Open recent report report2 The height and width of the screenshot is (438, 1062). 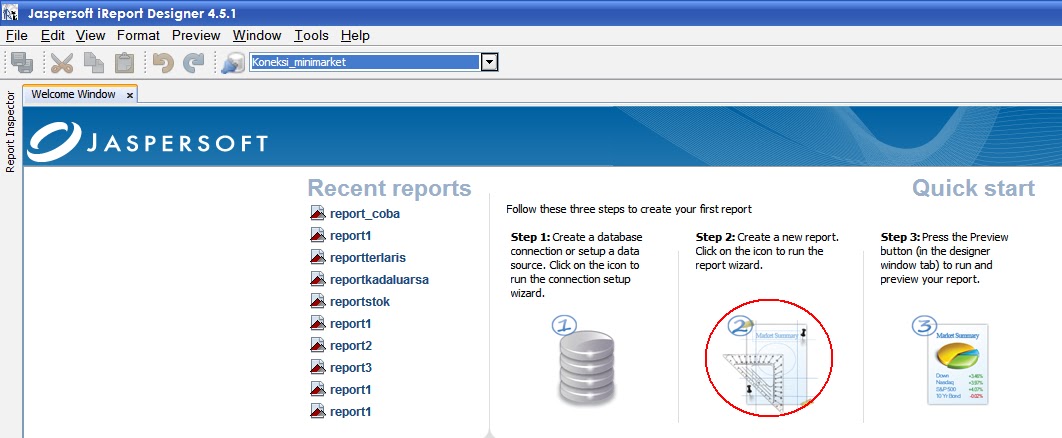click(351, 345)
